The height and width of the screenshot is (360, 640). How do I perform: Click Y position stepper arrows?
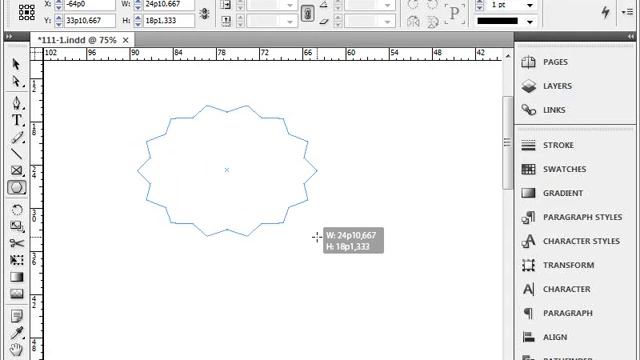(59, 21)
